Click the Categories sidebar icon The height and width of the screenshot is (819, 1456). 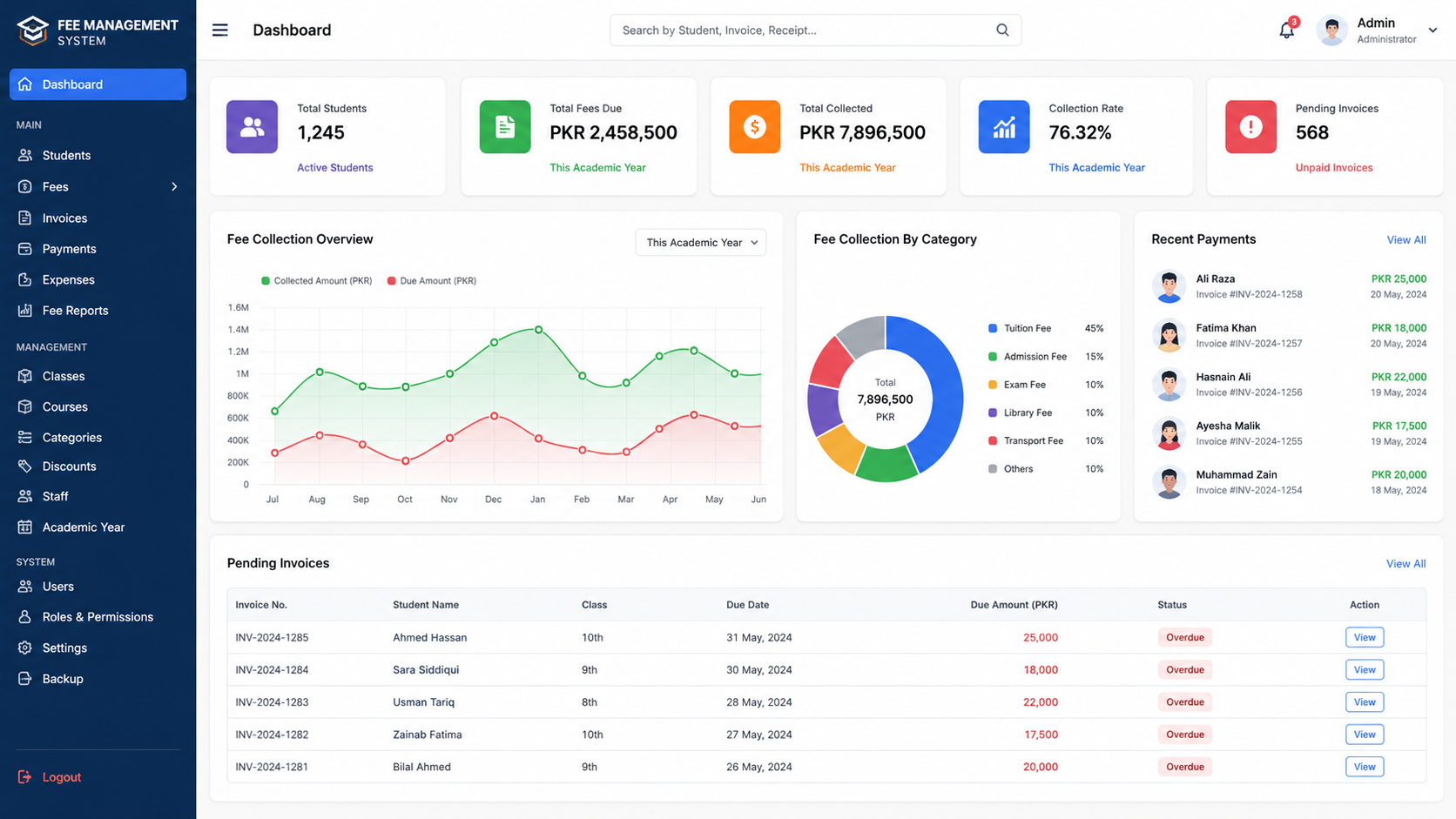click(25, 437)
